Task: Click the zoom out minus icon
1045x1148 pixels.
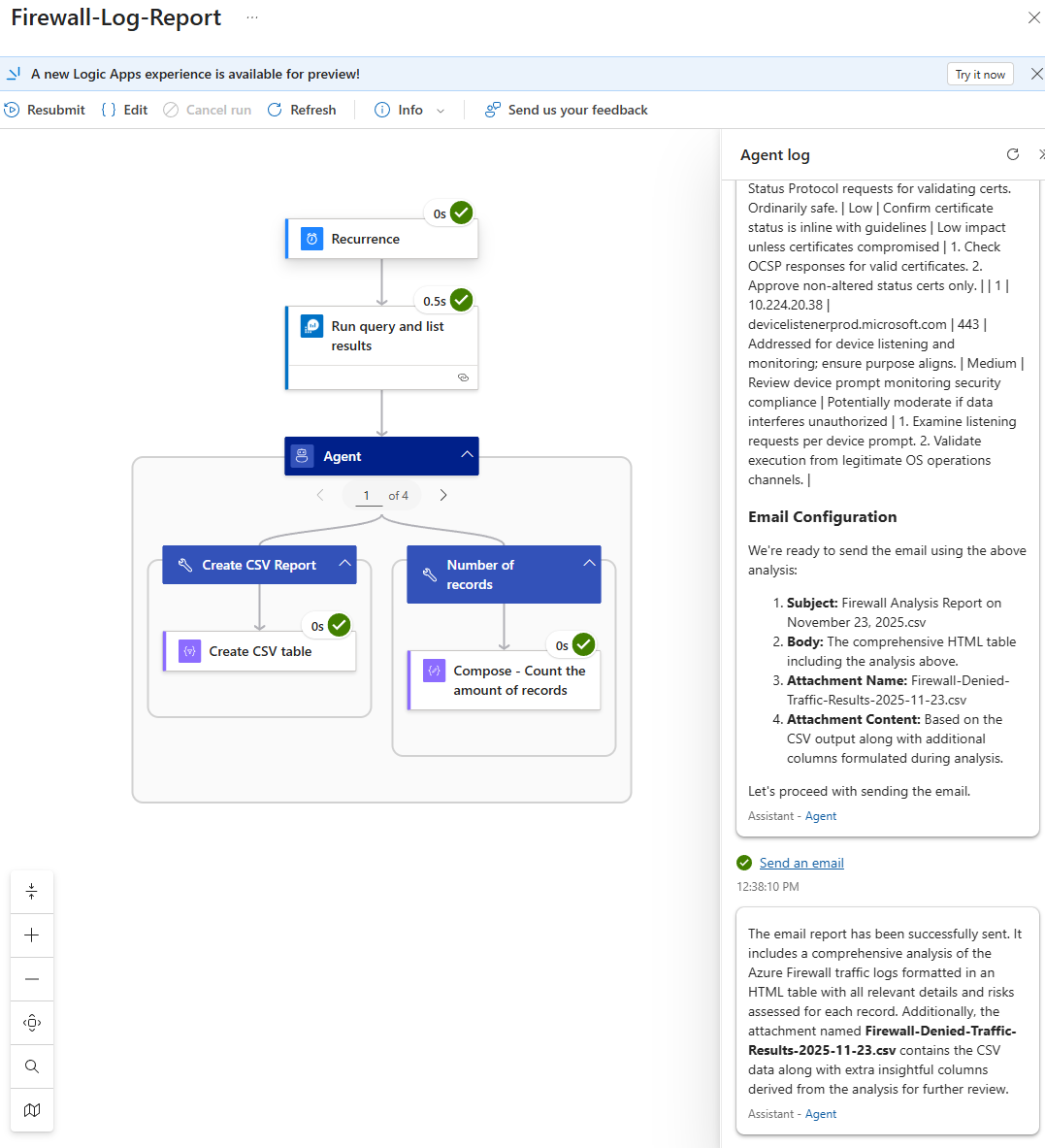Action: [x=32, y=979]
